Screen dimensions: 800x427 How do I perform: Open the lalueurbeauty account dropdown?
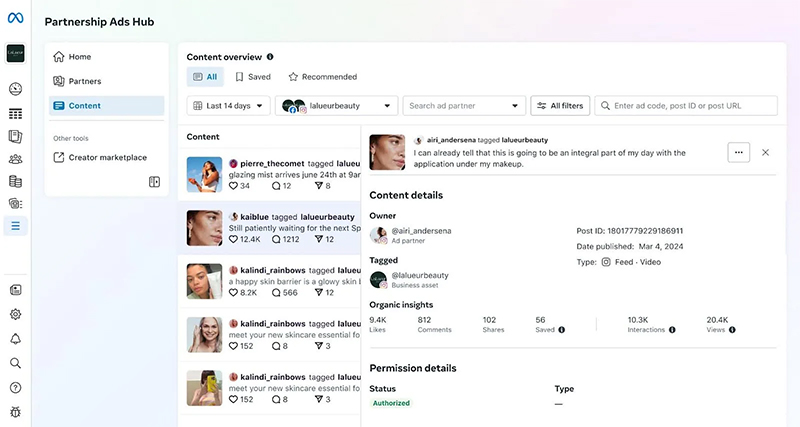click(337, 106)
